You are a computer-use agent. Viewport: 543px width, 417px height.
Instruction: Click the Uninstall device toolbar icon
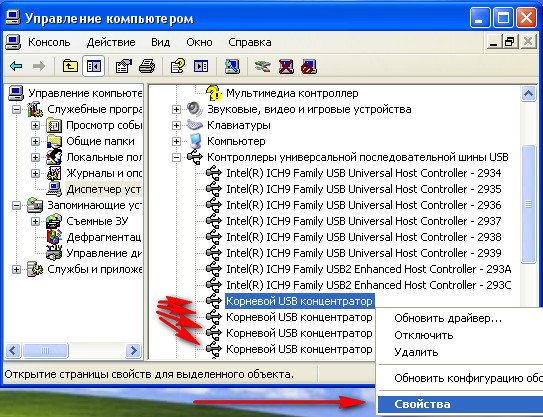286,66
